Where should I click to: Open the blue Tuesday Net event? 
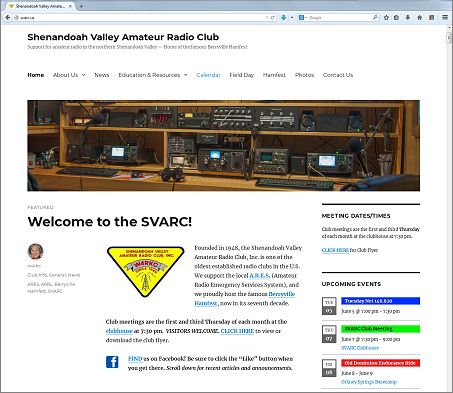(x=380, y=301)
